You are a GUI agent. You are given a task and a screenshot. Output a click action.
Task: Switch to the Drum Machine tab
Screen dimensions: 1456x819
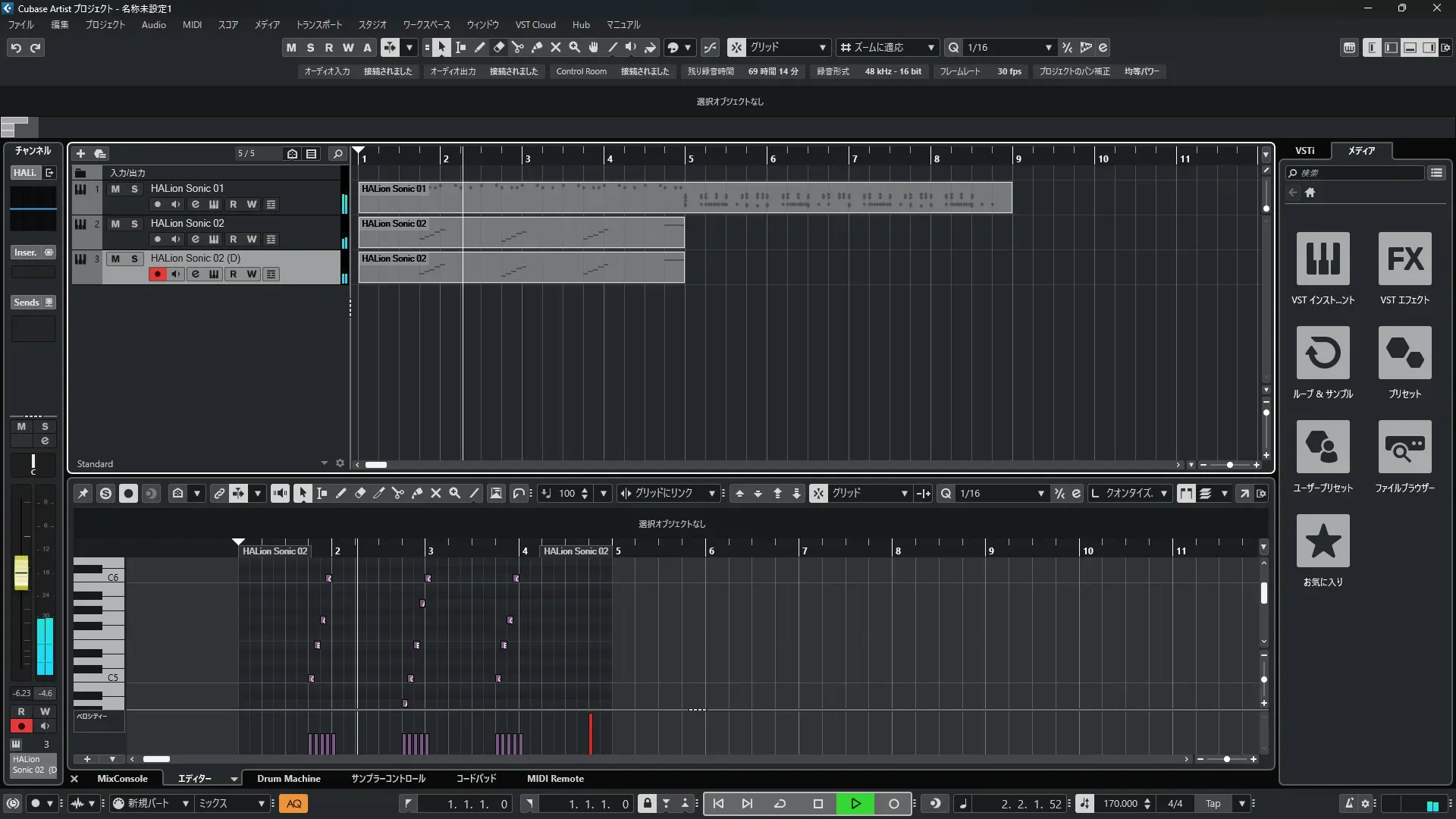coord(288,779)
